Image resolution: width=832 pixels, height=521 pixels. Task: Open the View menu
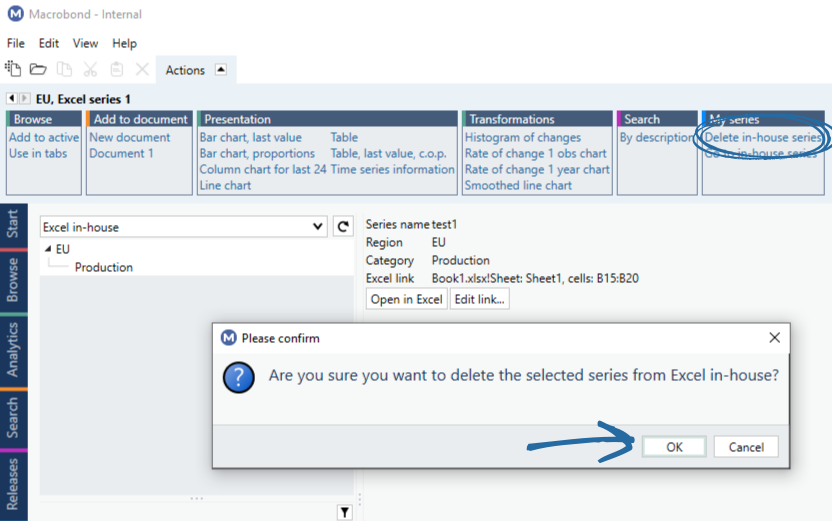coord(85,43)
